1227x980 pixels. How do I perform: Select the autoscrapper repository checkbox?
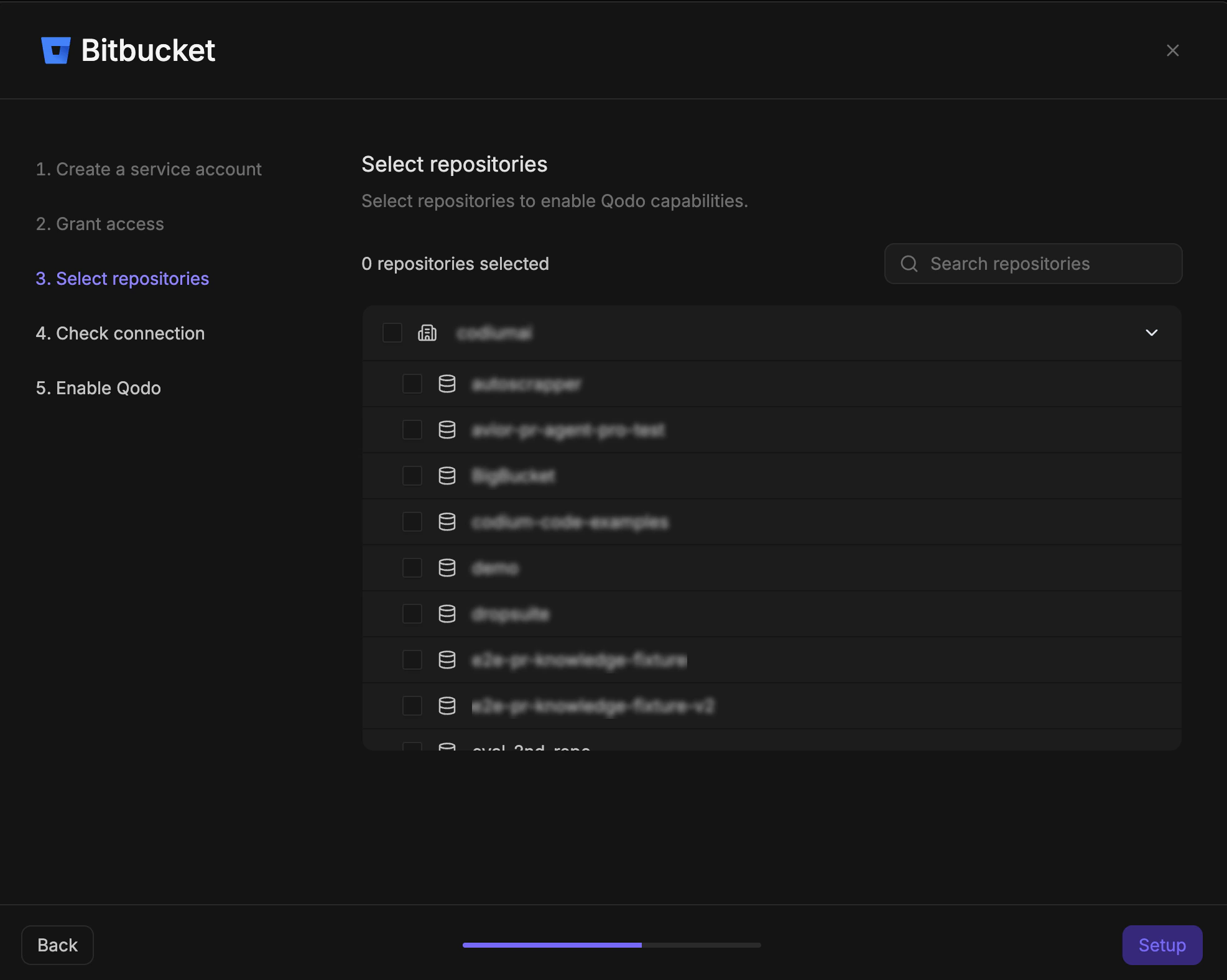point(412,384)
